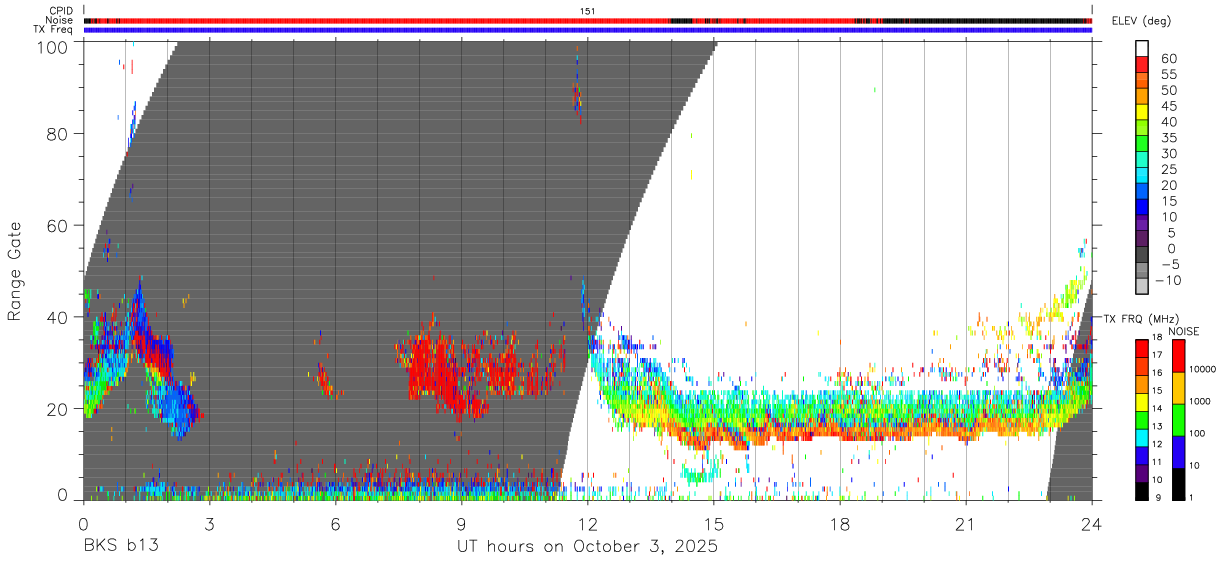The height and width of the screenshot is (567, 1228).
Task: Click the NOISE legend title
Action: [x=1182, y=331]
